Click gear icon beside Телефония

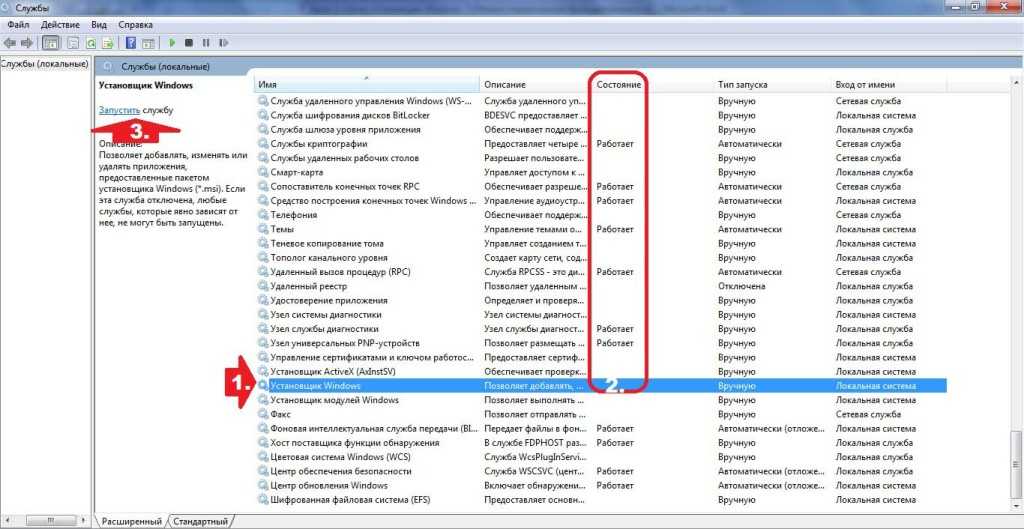click(x=263, y=215)
